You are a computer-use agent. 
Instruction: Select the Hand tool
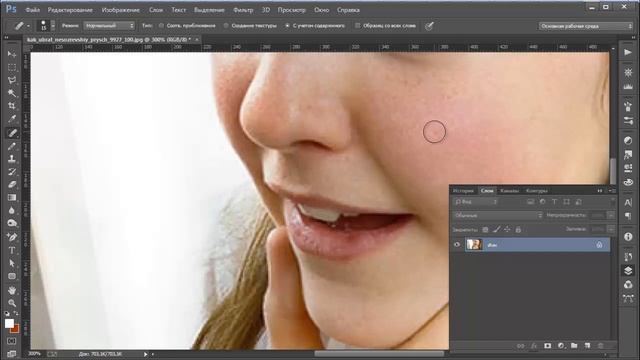click(12, 290)
